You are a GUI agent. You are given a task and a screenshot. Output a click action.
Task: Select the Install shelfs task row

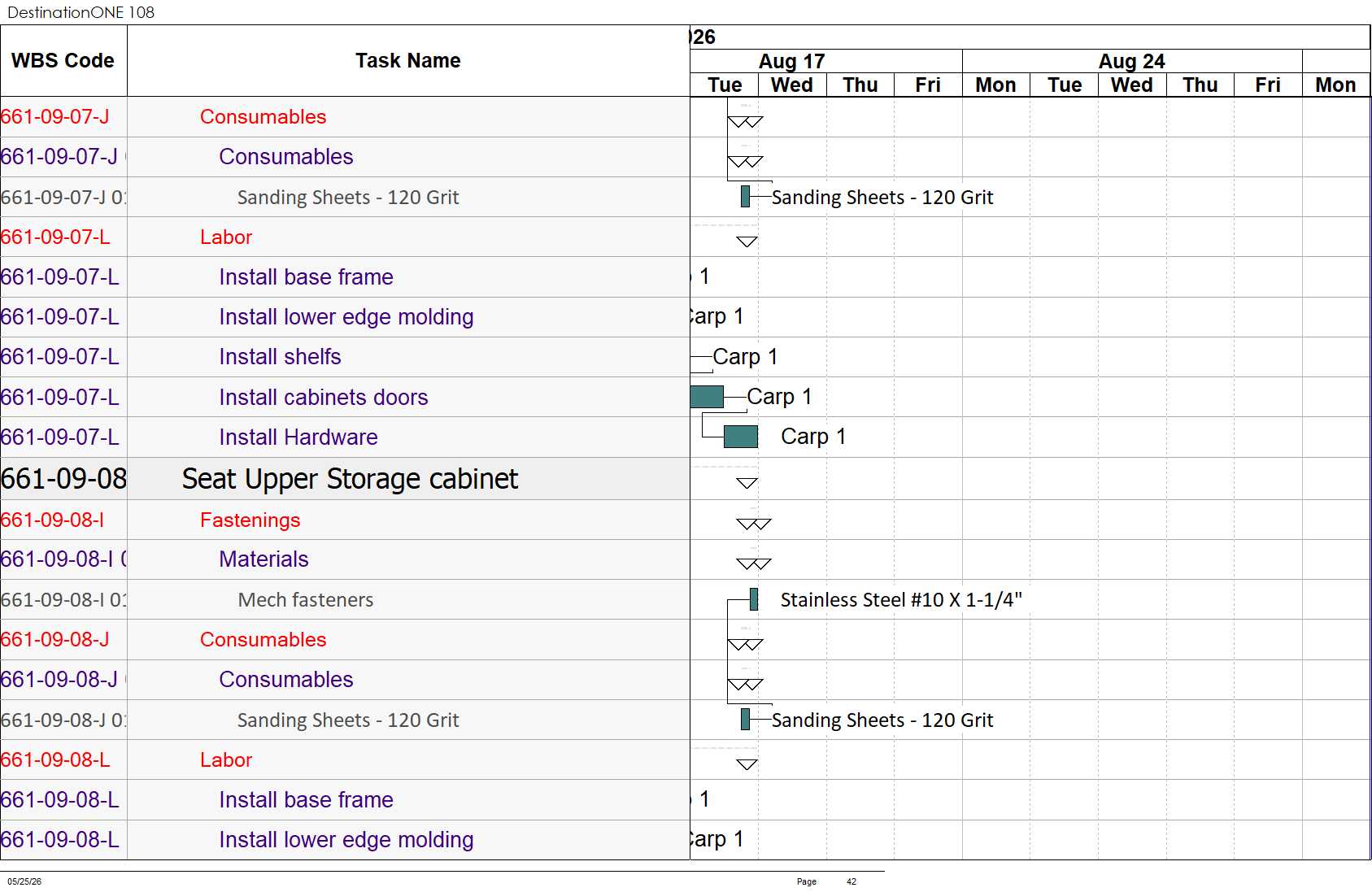tap(345, 357)
